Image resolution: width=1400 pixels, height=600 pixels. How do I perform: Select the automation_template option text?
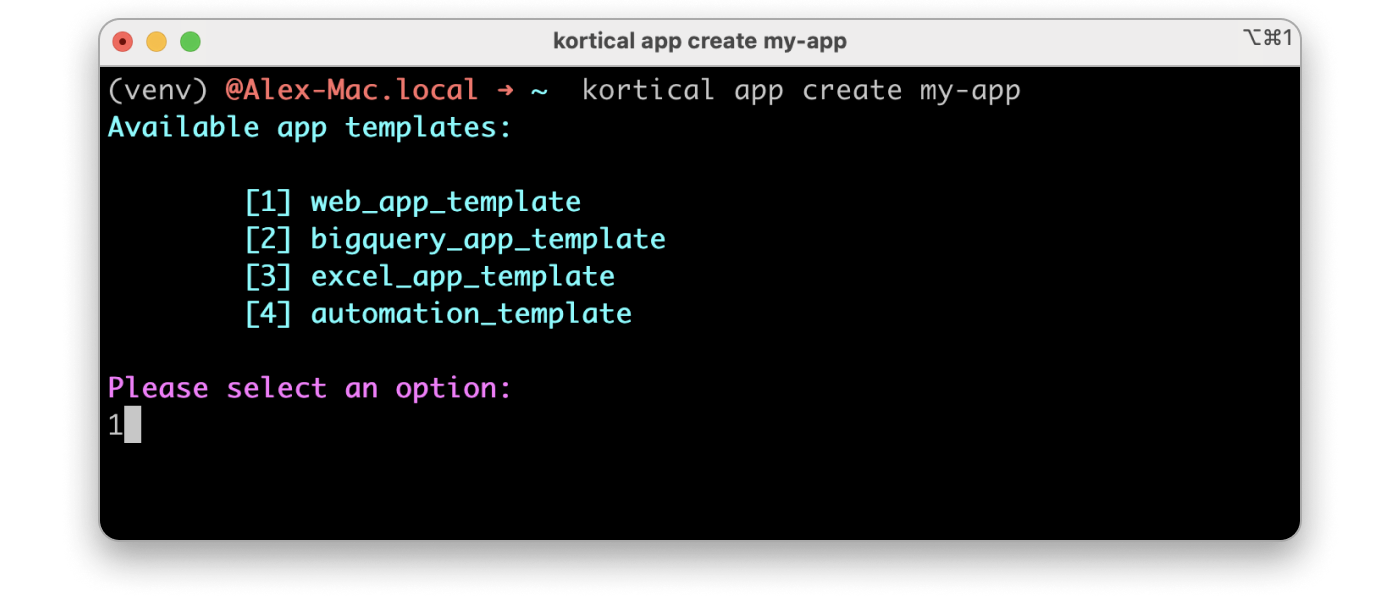tap(470, 313)
